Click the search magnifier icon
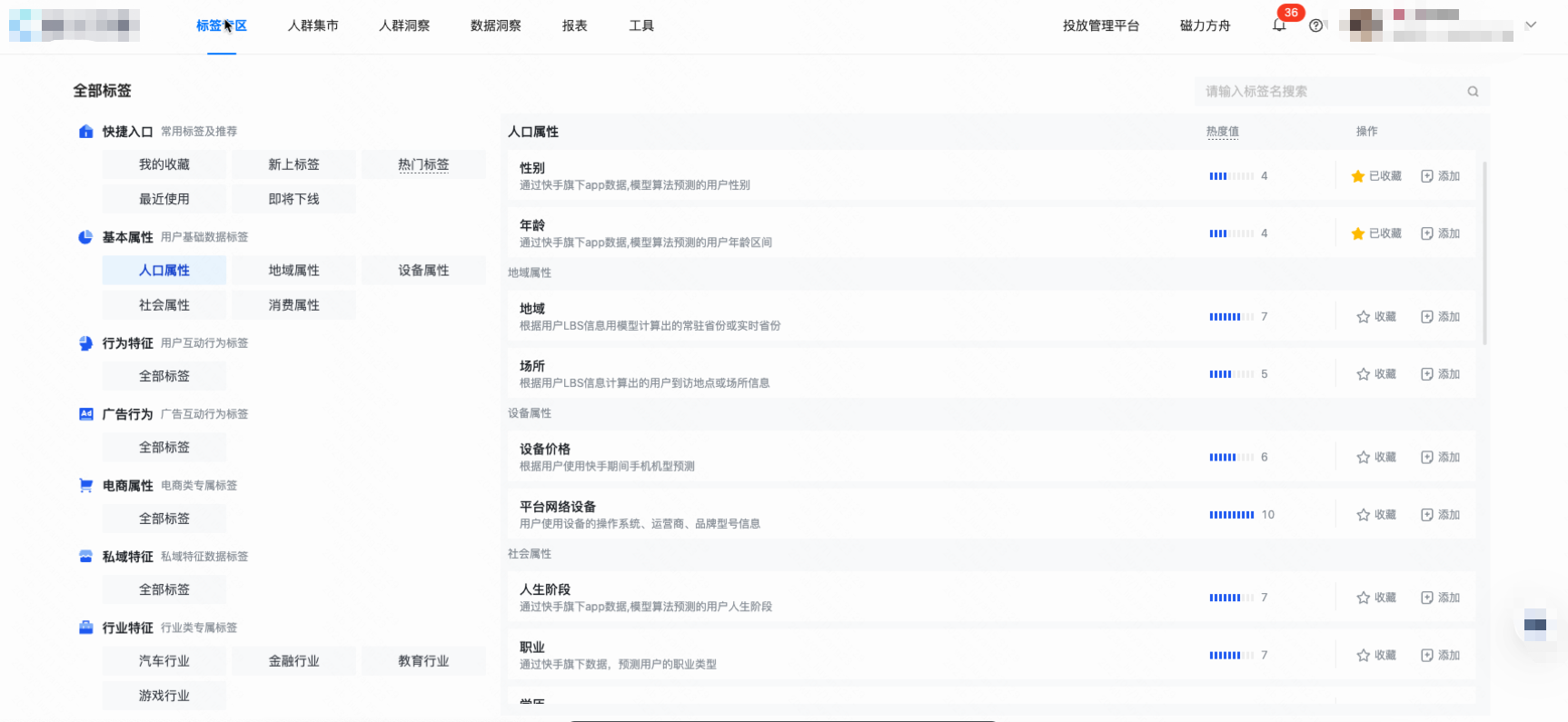The height and width of the screenshot is (722, 1568). pos(1473,92)
